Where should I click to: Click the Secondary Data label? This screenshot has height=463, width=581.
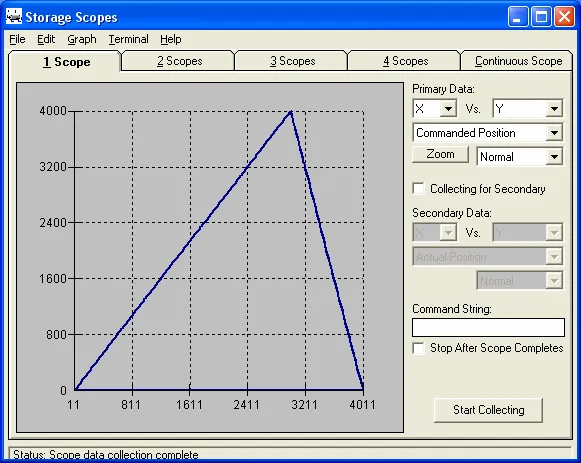tap(452, 213)
